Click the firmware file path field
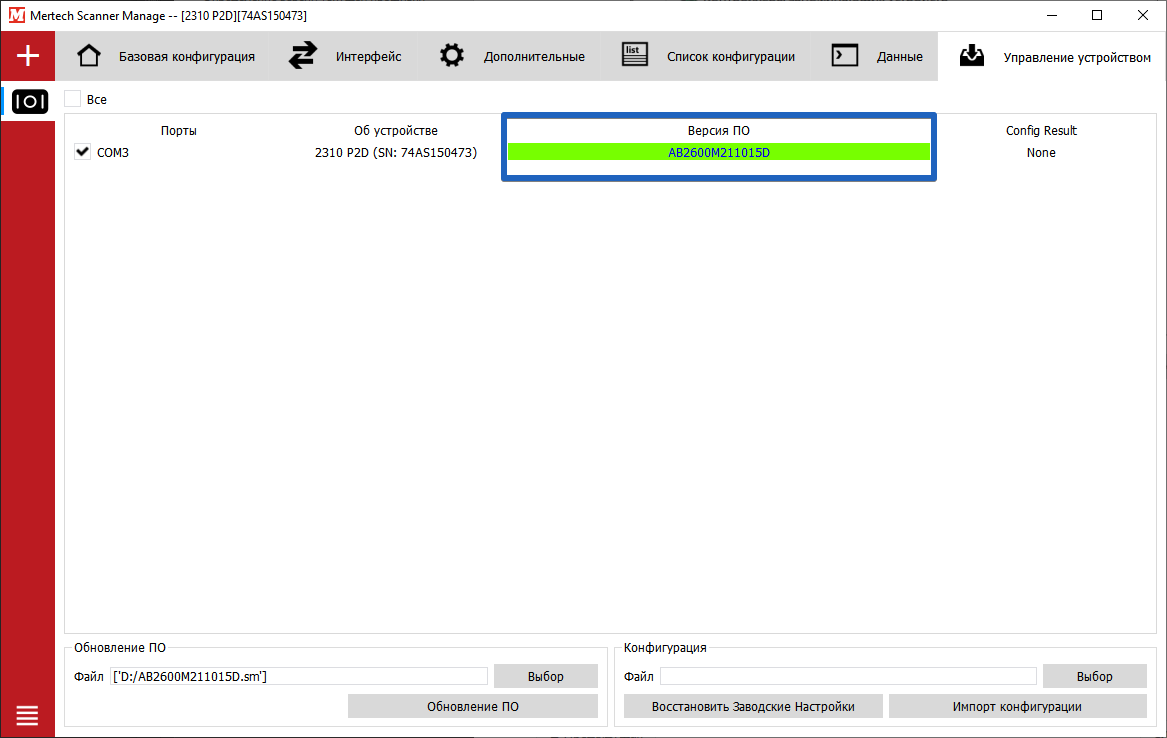The width and height of the screenshot is (1167, 738). tap(299, 676)
